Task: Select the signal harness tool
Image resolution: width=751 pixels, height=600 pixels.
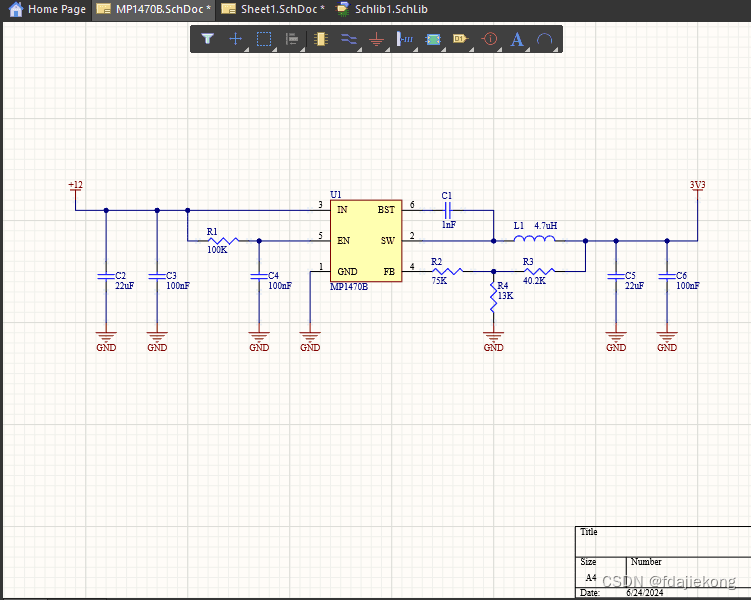Action: click(405, 39)
